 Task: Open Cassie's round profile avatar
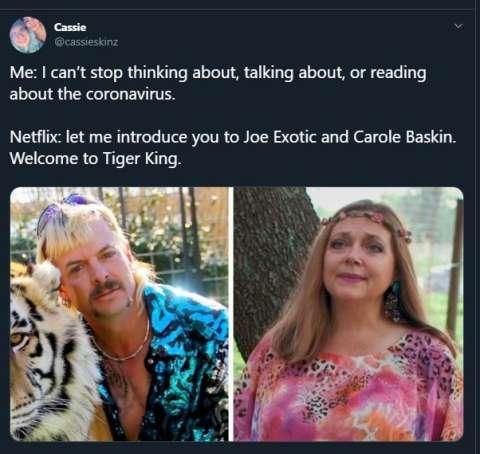(x=28, y=35)
